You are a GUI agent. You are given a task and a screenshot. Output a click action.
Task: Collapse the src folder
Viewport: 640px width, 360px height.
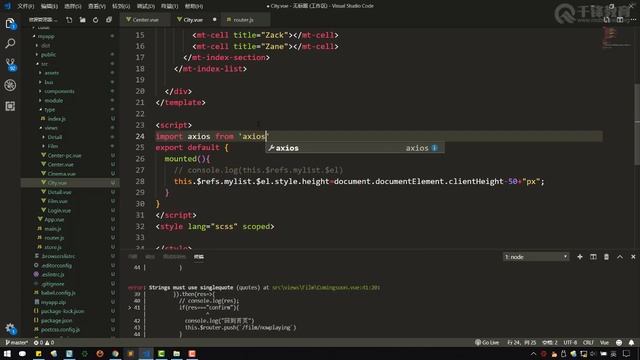(44, 64)
